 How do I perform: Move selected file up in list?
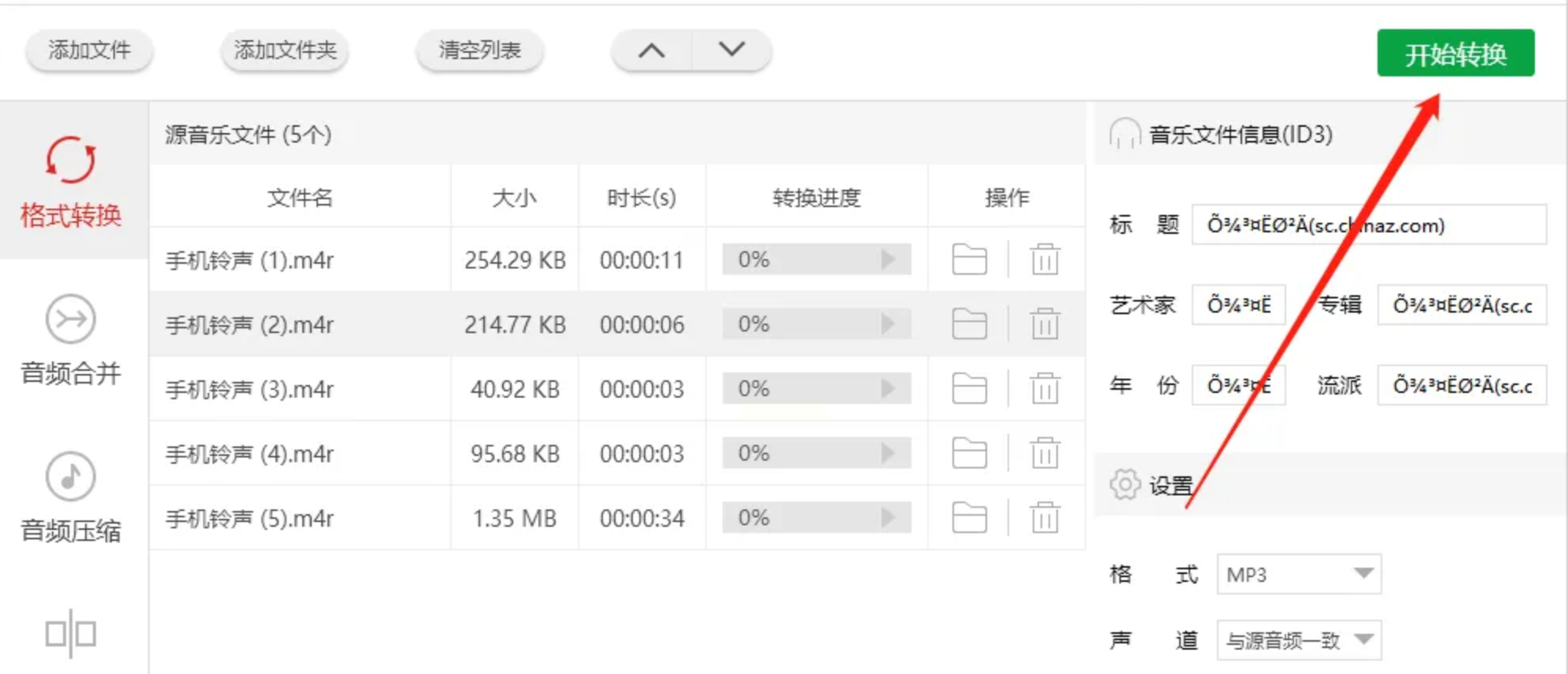coord(652,51)
